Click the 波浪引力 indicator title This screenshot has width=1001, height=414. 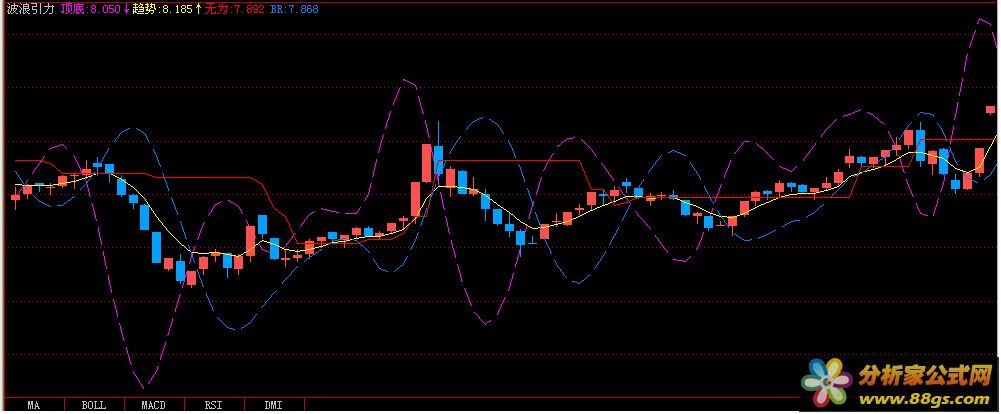30,9
